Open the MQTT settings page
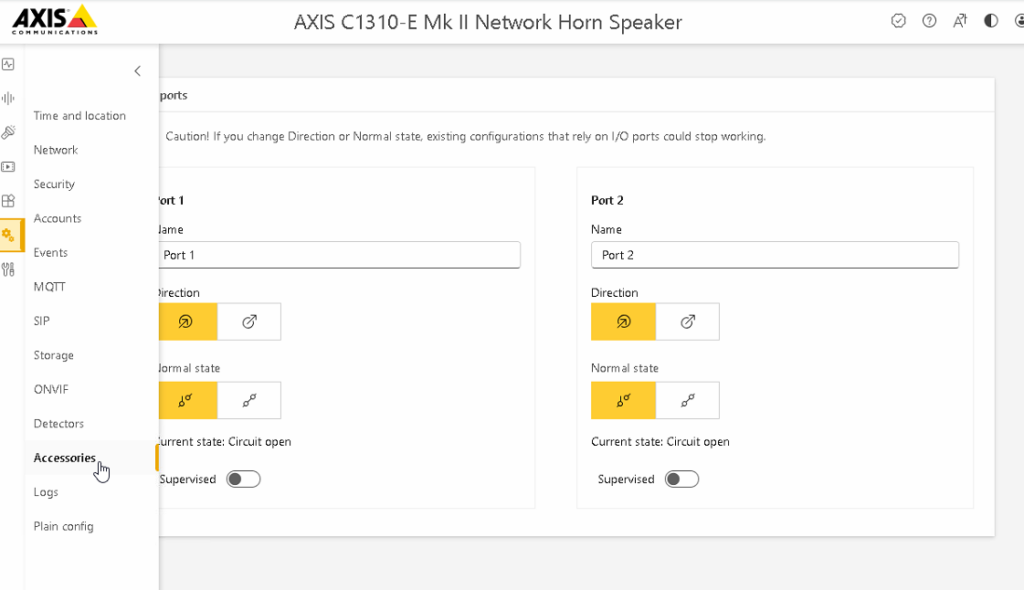 point(49,286)
